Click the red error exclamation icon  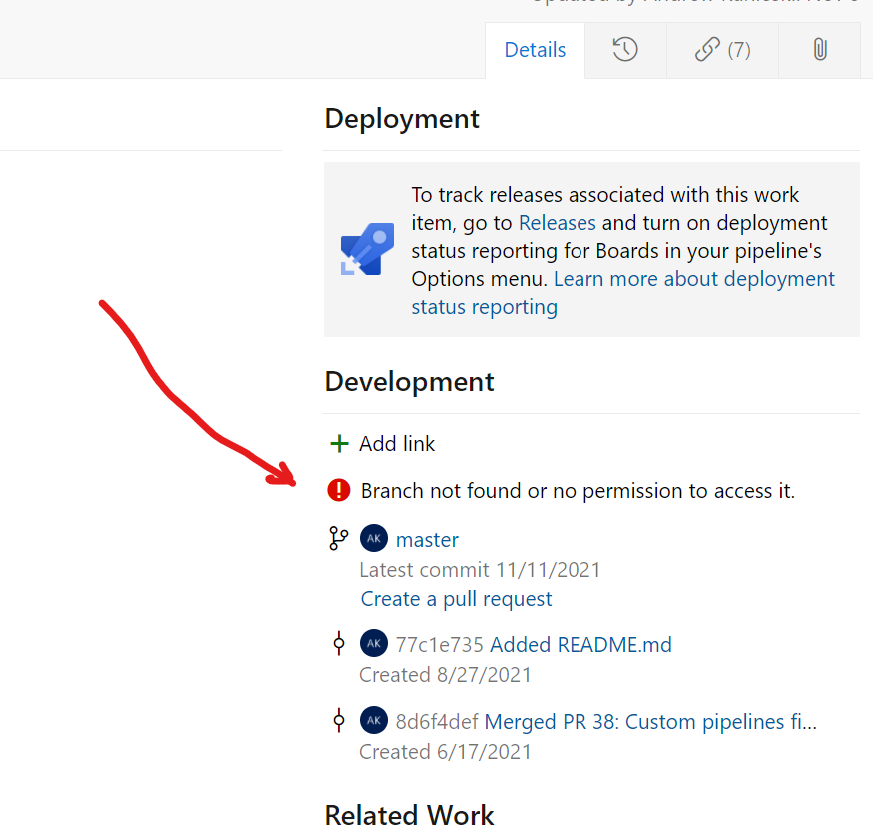339,490
